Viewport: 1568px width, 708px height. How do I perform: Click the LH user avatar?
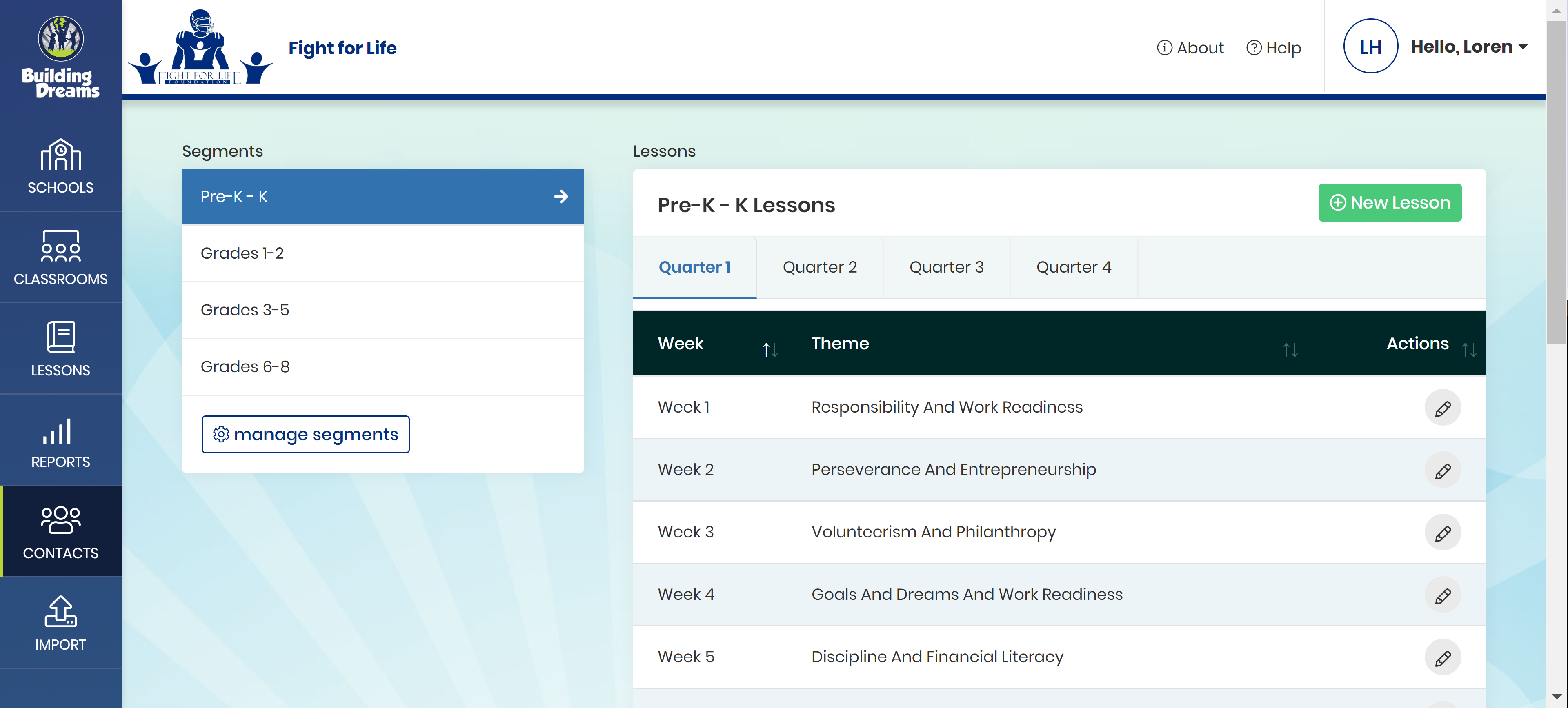1370,46
